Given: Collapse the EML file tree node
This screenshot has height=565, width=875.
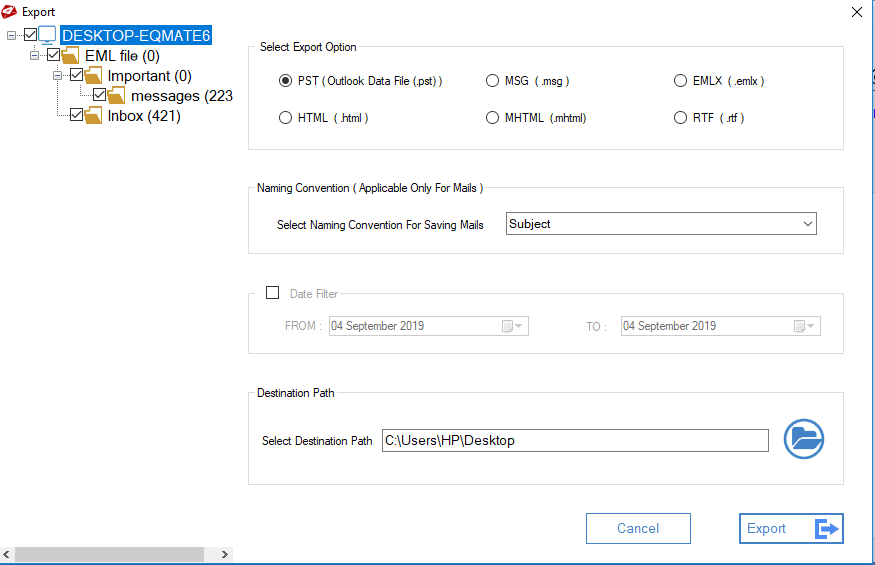Looking at the screenshot, I should tap(34, 55).
